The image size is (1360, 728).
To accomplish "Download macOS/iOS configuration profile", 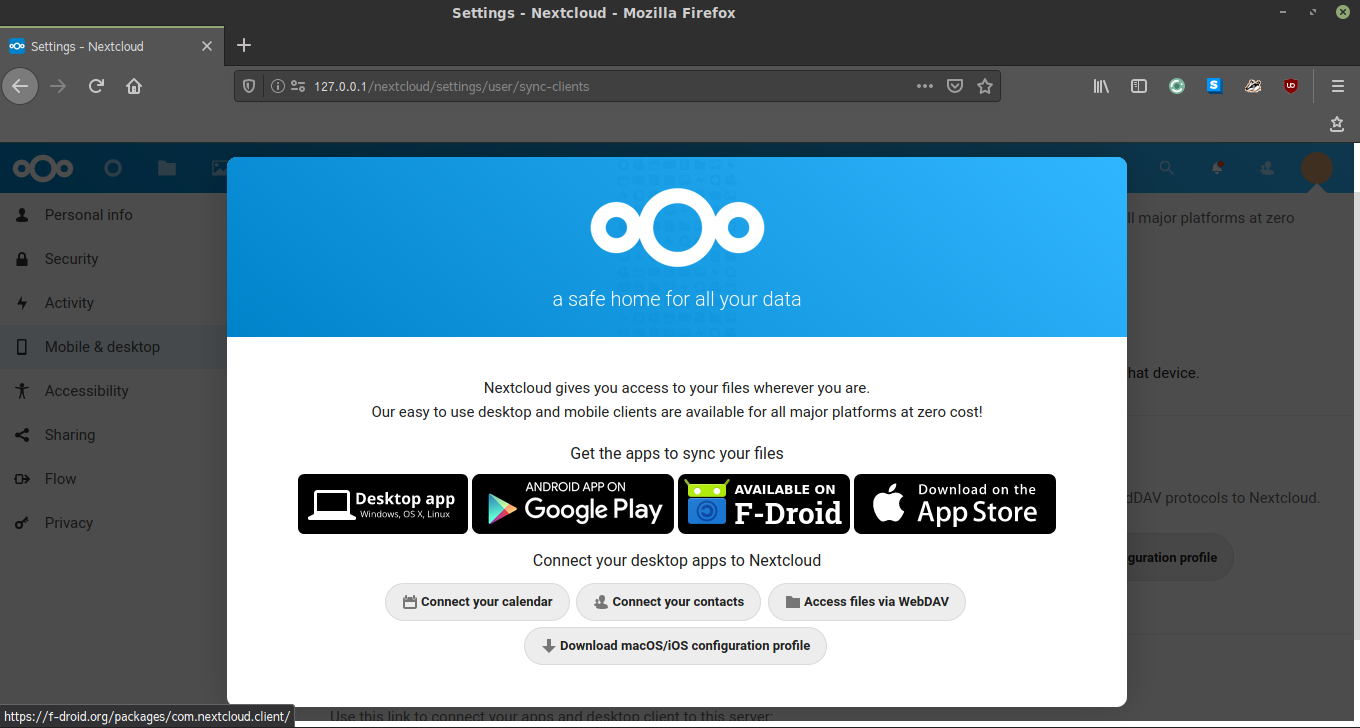I will [x=675, y=646].
